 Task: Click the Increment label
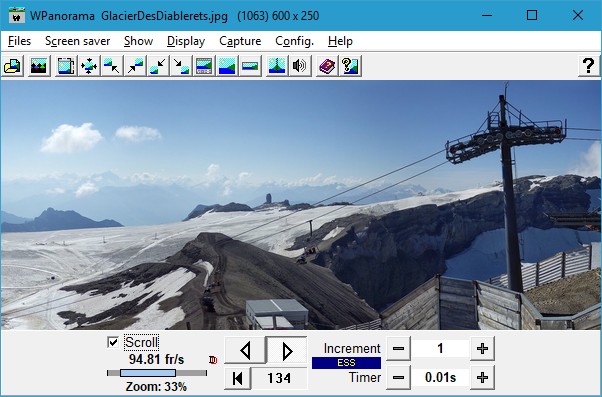(352, 349)
